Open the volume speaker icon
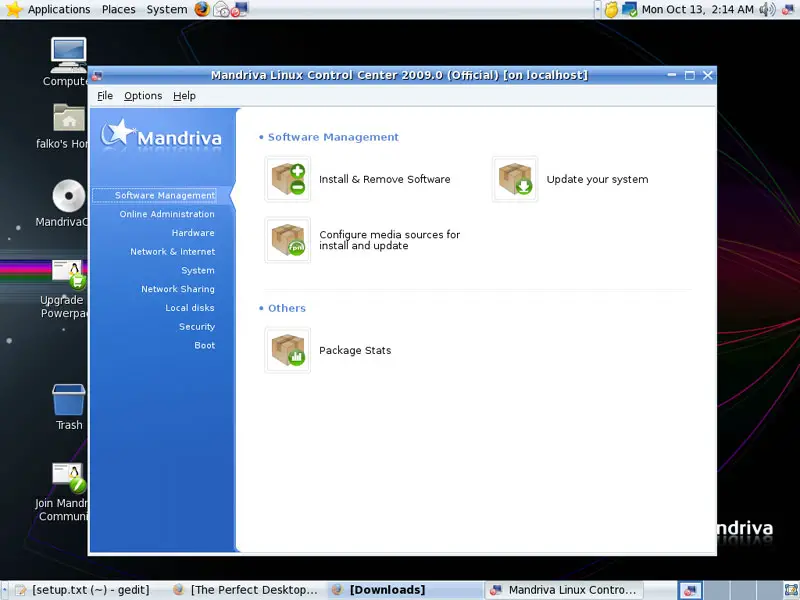The width and height of the screenshot is (800, 600). pos(767,9)
